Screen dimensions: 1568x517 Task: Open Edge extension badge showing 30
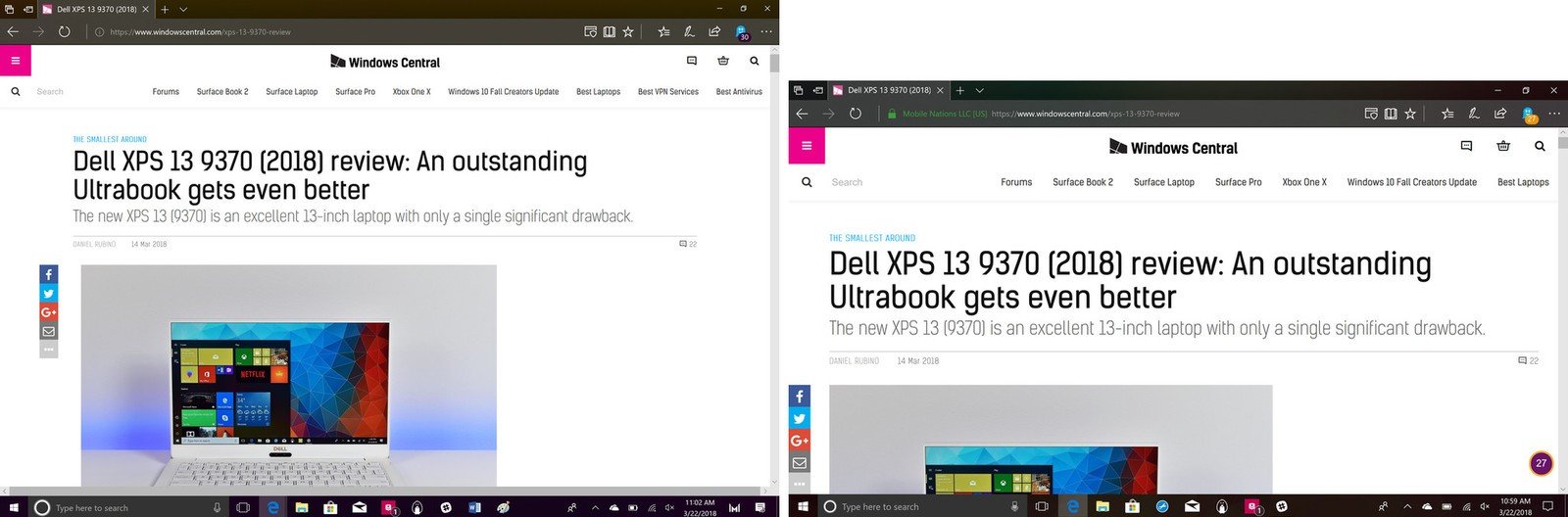742,33
